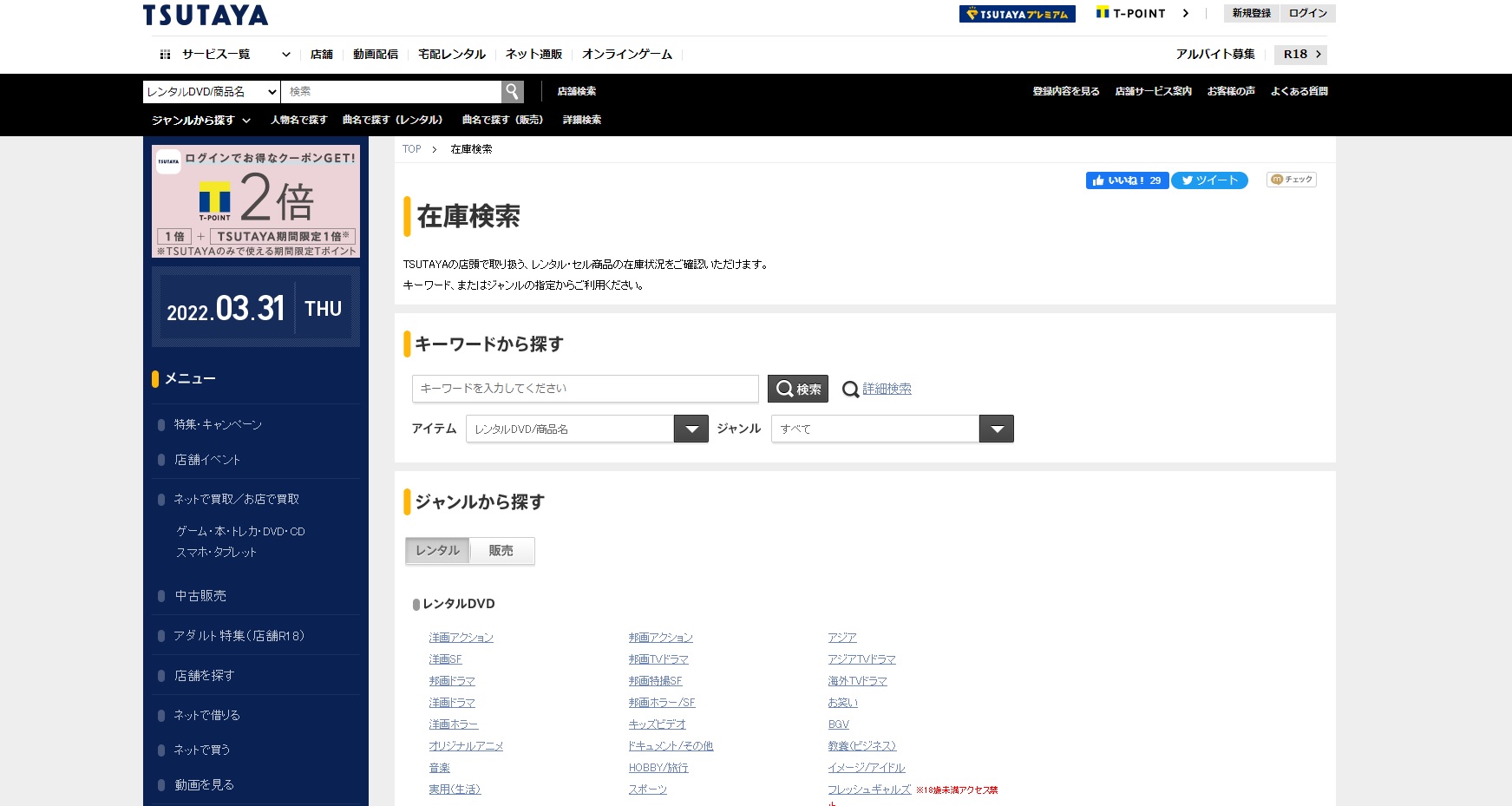Open the レンタルDVD/商品名 header dropdown
This screenshot has width=1512, height=806.
(211, 91)
